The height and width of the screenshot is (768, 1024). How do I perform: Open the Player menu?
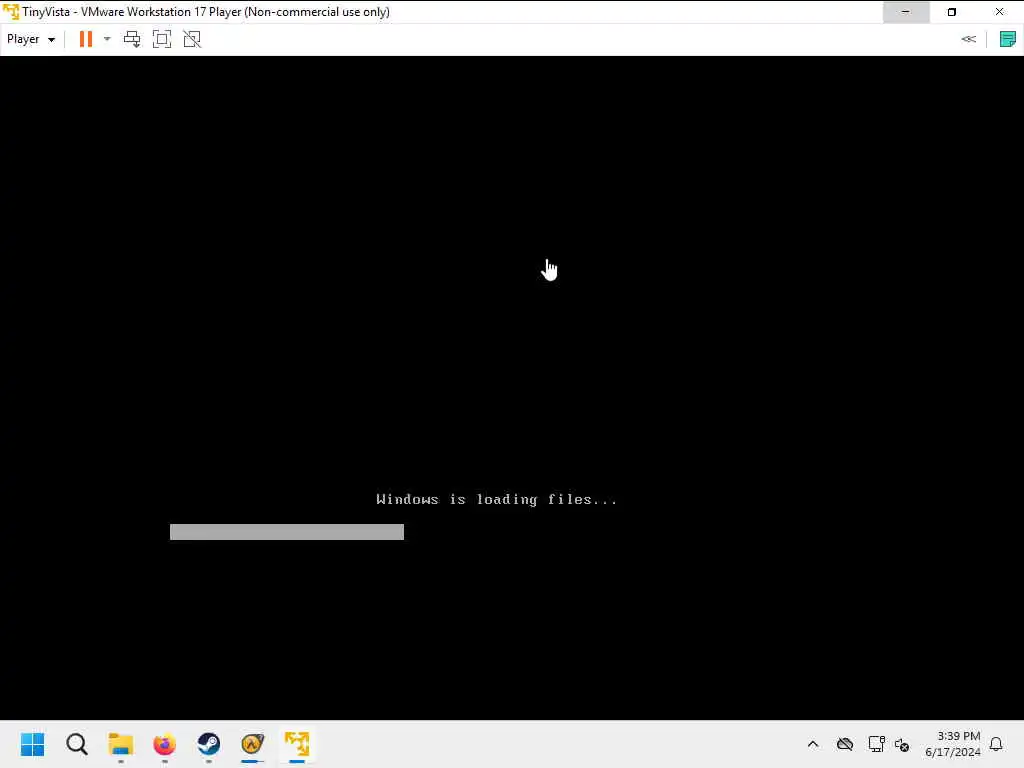click(x=31, y=39)
